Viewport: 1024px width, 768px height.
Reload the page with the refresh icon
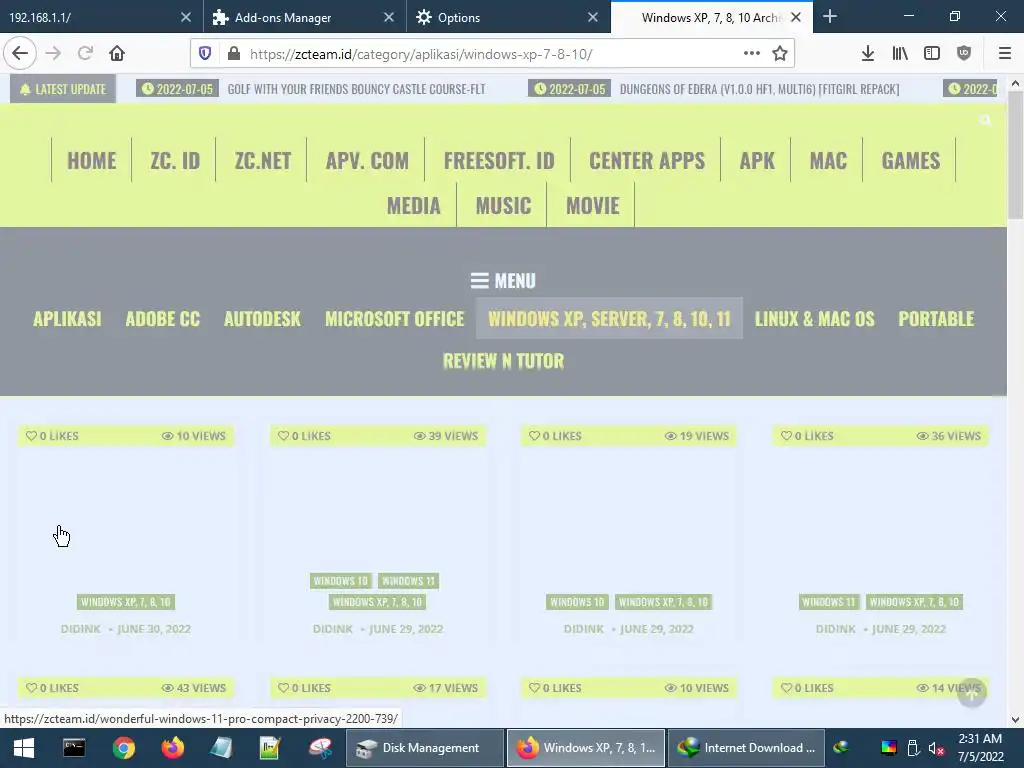pyautogui.click(x=86, y=54)
